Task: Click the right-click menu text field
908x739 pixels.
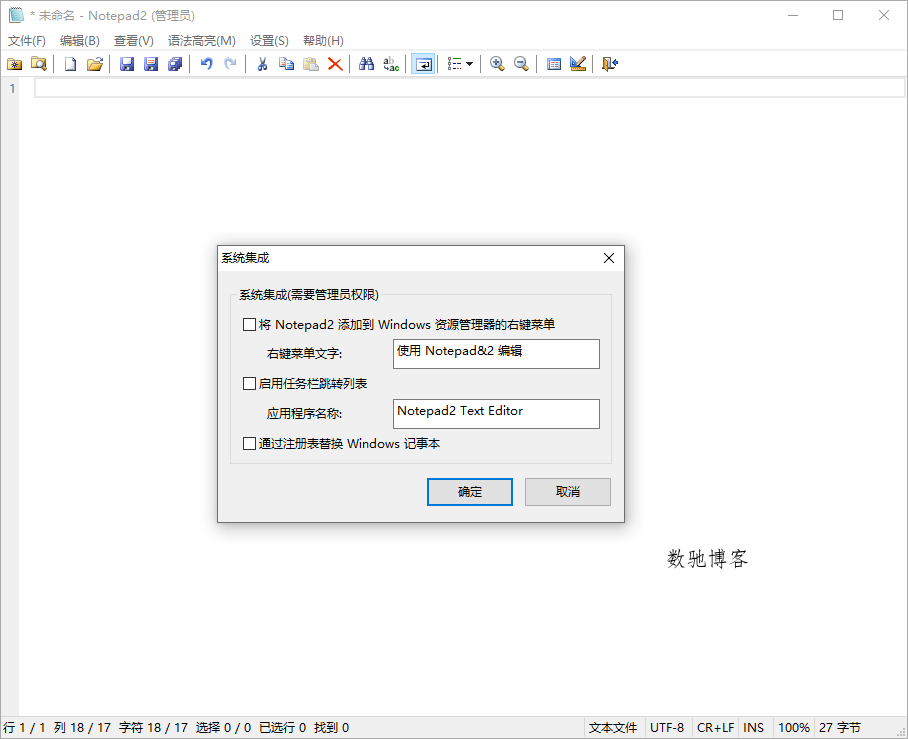Action: (496, 354)
